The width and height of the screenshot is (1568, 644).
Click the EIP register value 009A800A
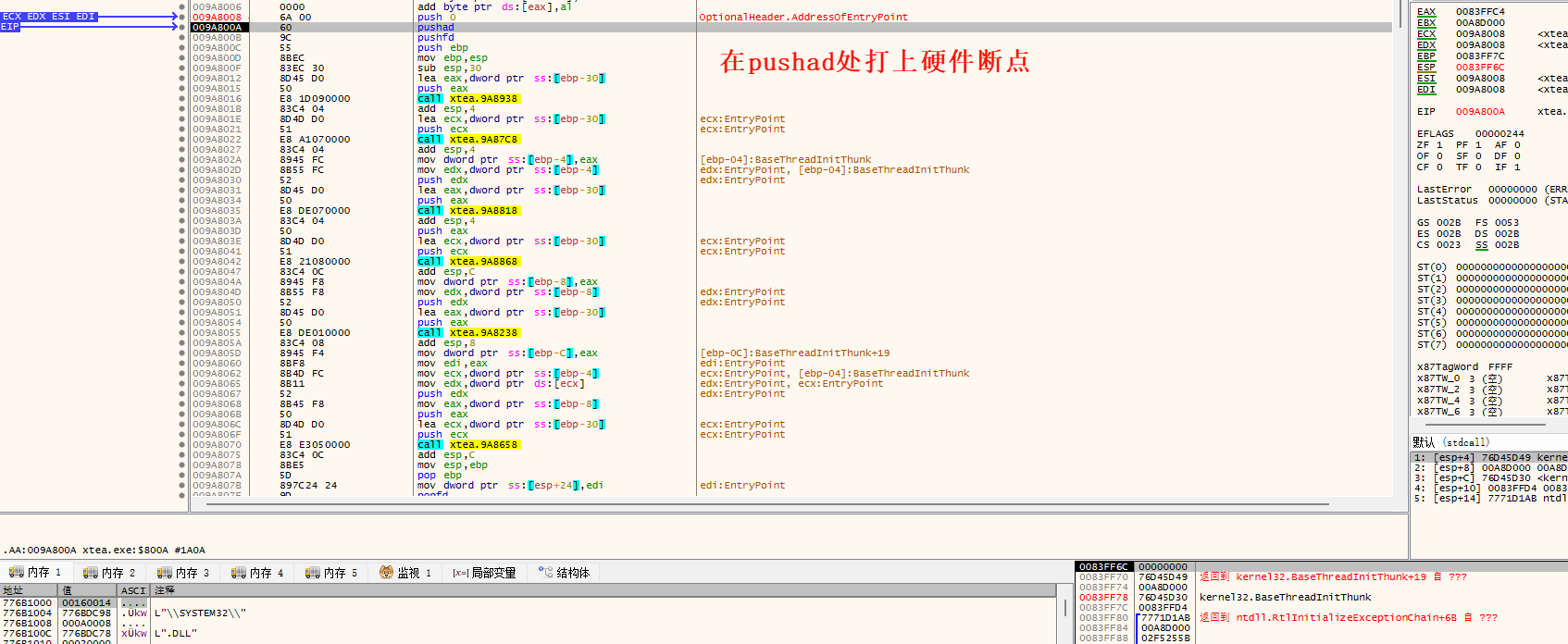pos(1479,112)
